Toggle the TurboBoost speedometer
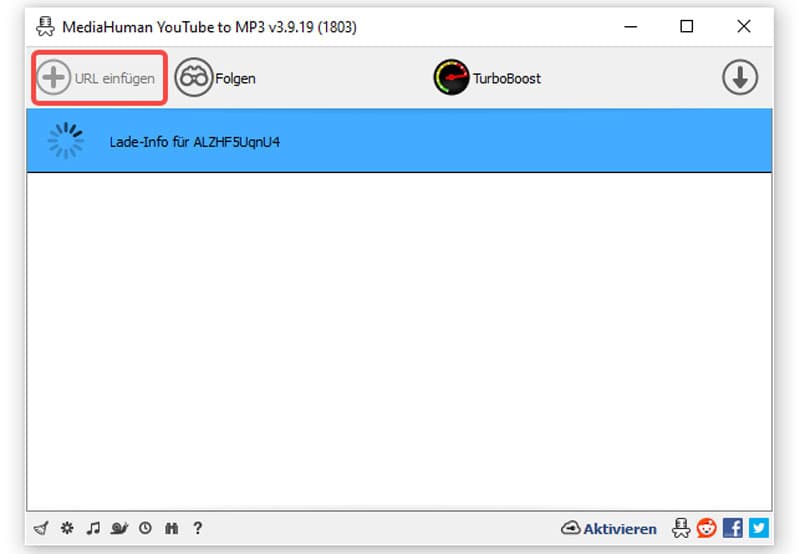Image resolution: width=800 pixels, height=554 pixels. tap(487, 78)
